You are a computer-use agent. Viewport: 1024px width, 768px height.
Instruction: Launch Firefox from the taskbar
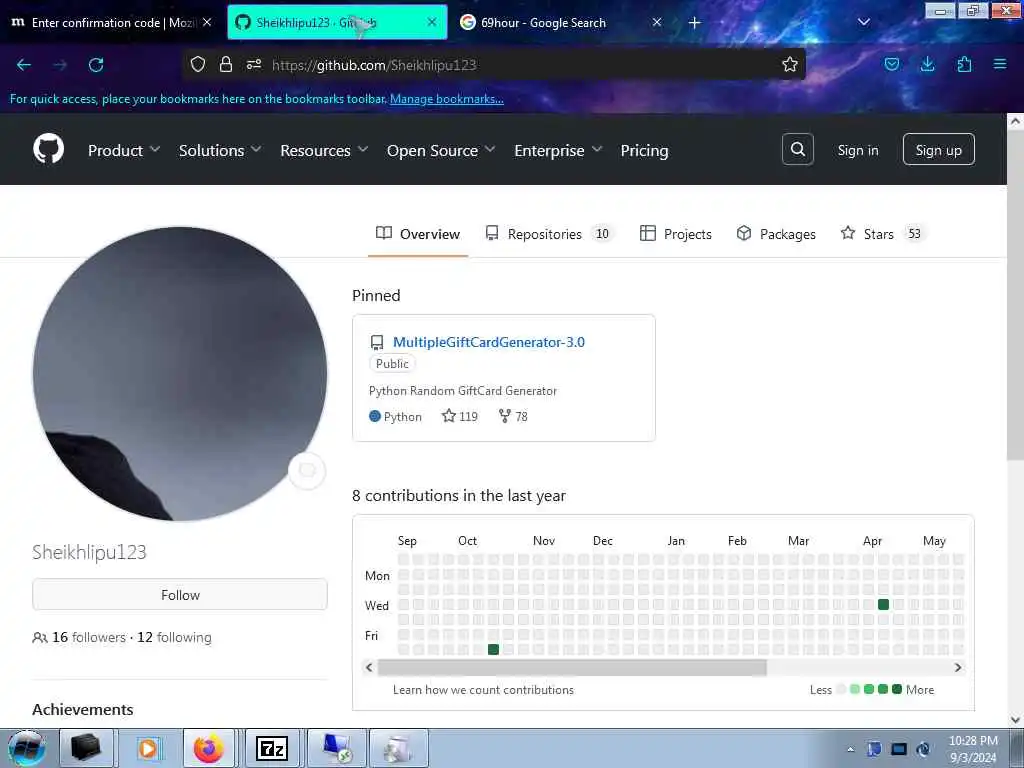click(208, 748)
